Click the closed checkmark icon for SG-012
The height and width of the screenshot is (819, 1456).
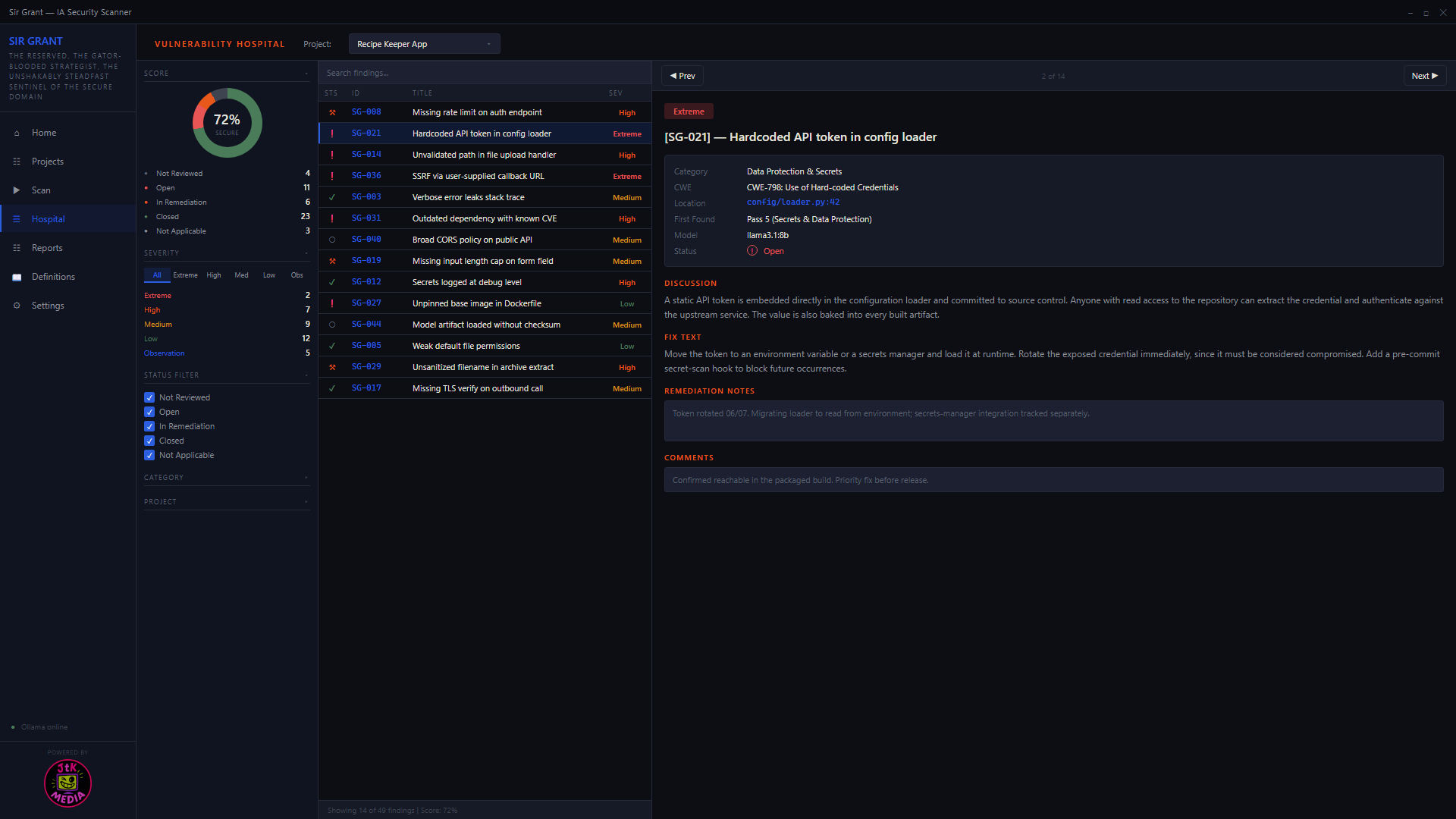(x=332, y=282)
